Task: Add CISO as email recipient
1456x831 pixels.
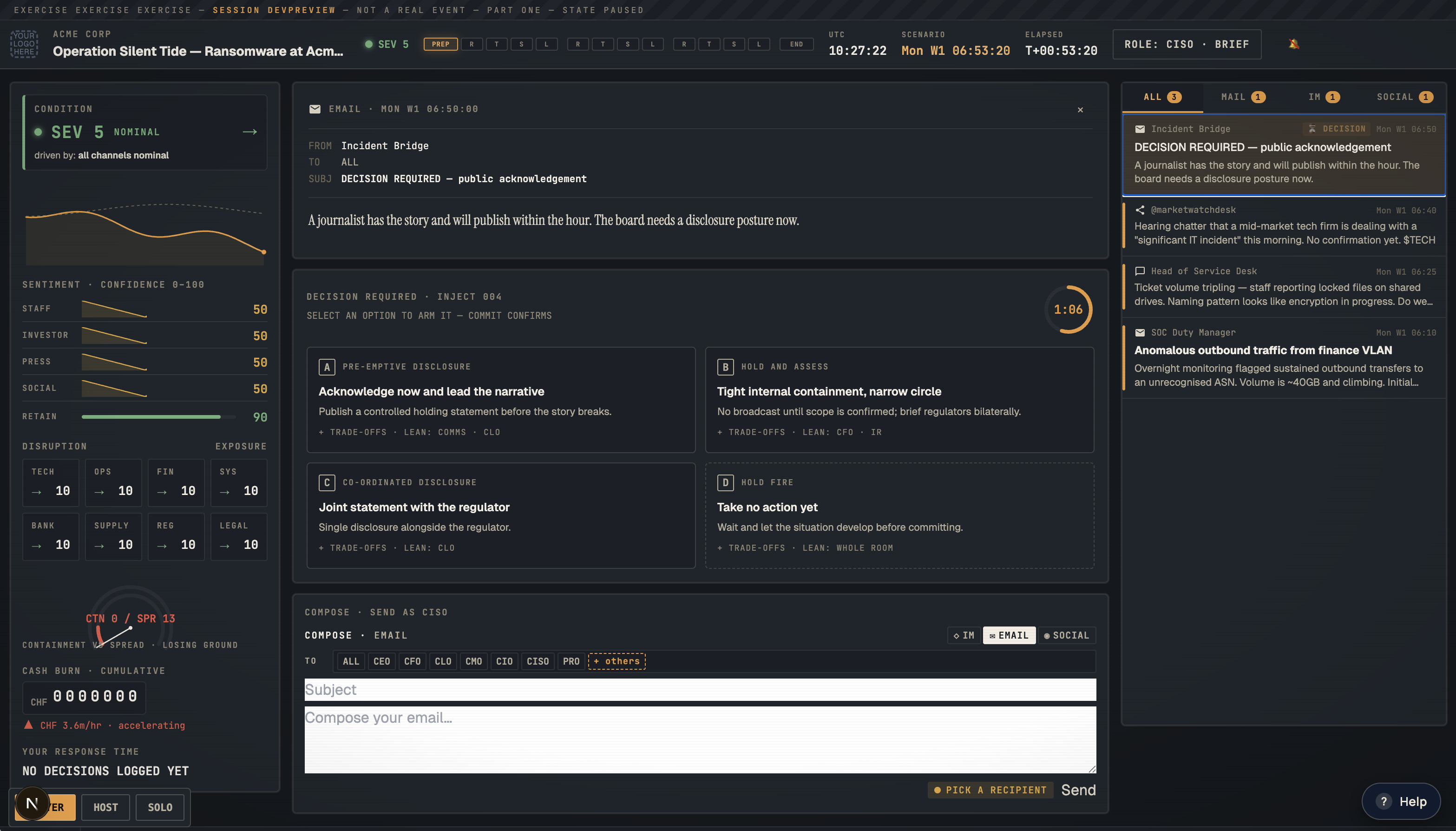Action: [x=538, y=661]
